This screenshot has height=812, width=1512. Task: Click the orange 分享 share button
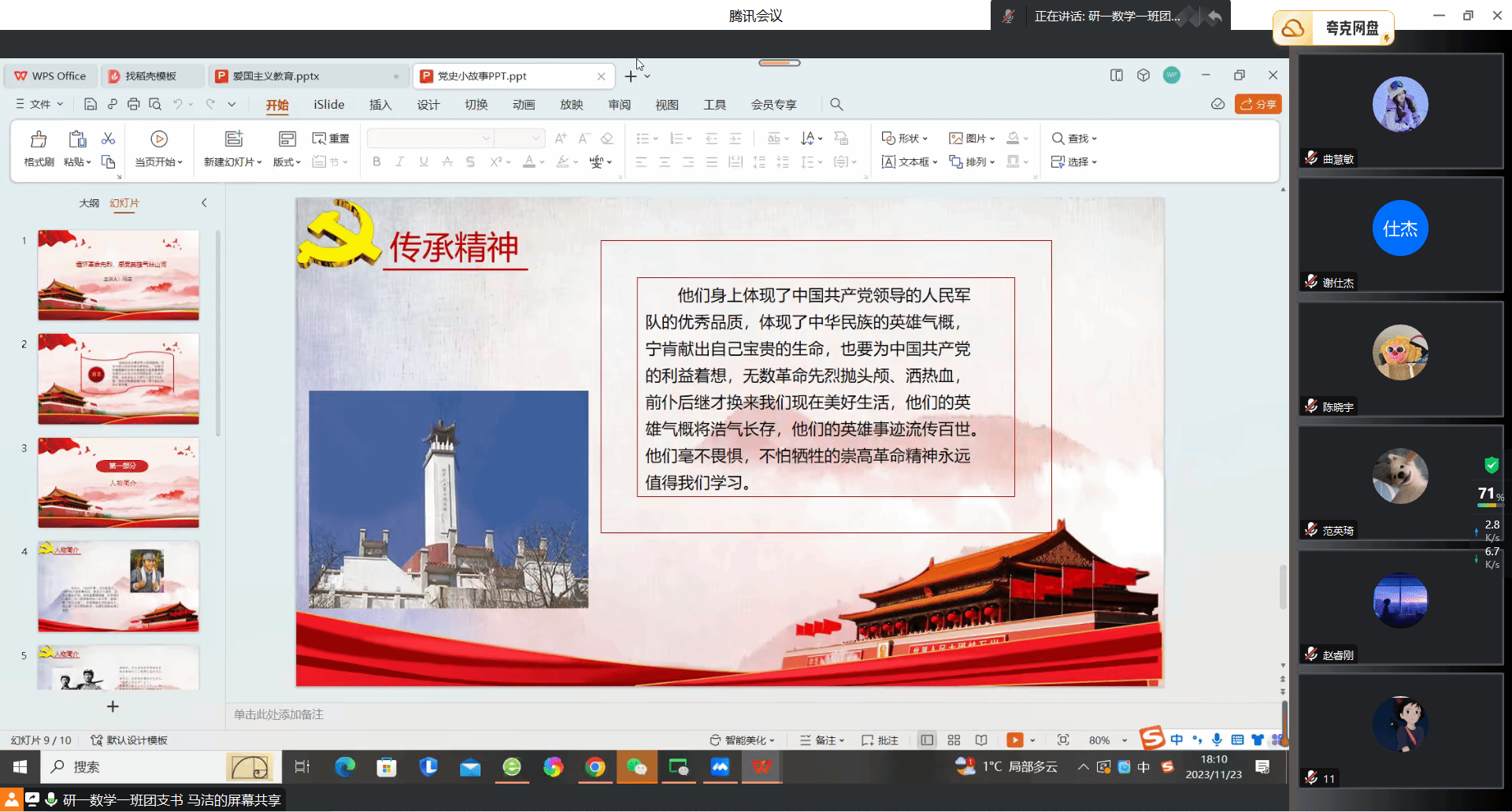click(1258, 104)
